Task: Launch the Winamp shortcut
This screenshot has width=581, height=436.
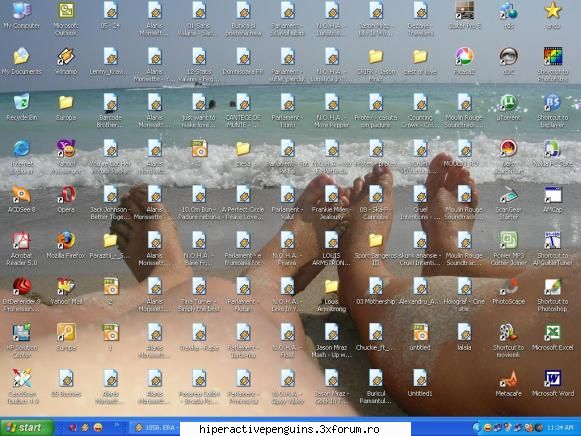Action: point(66,61)
